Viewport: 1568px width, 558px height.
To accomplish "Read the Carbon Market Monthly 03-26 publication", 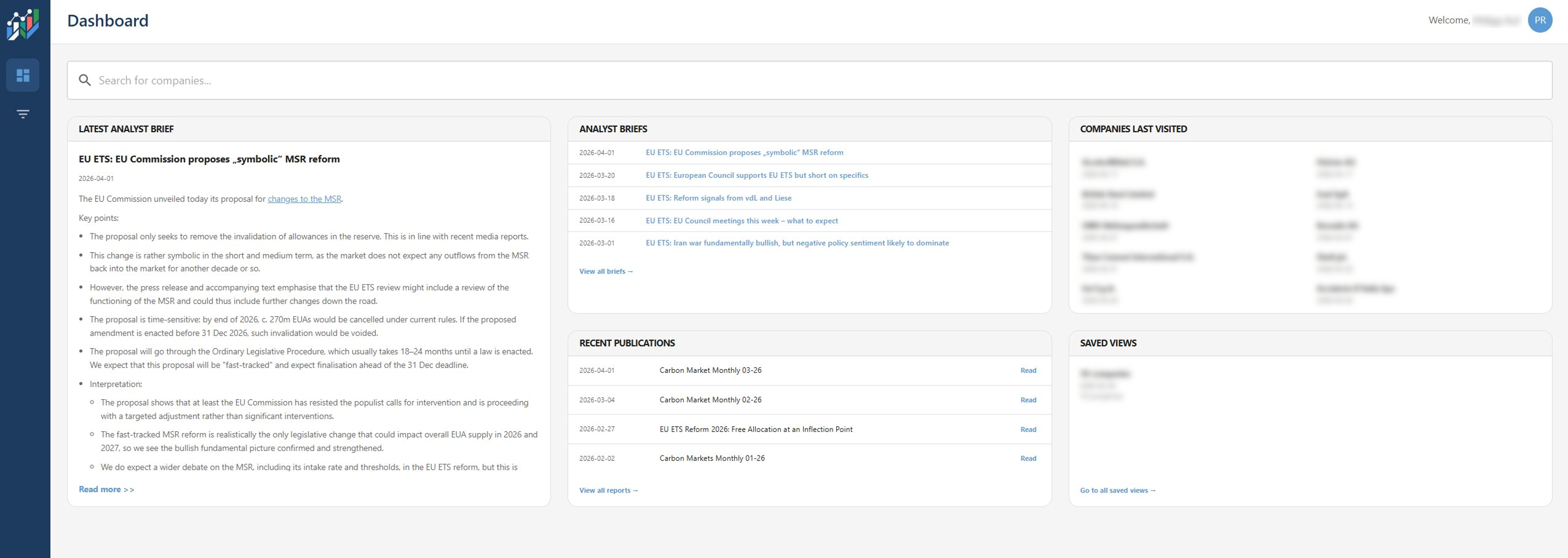I will [x=1028, y=370].
